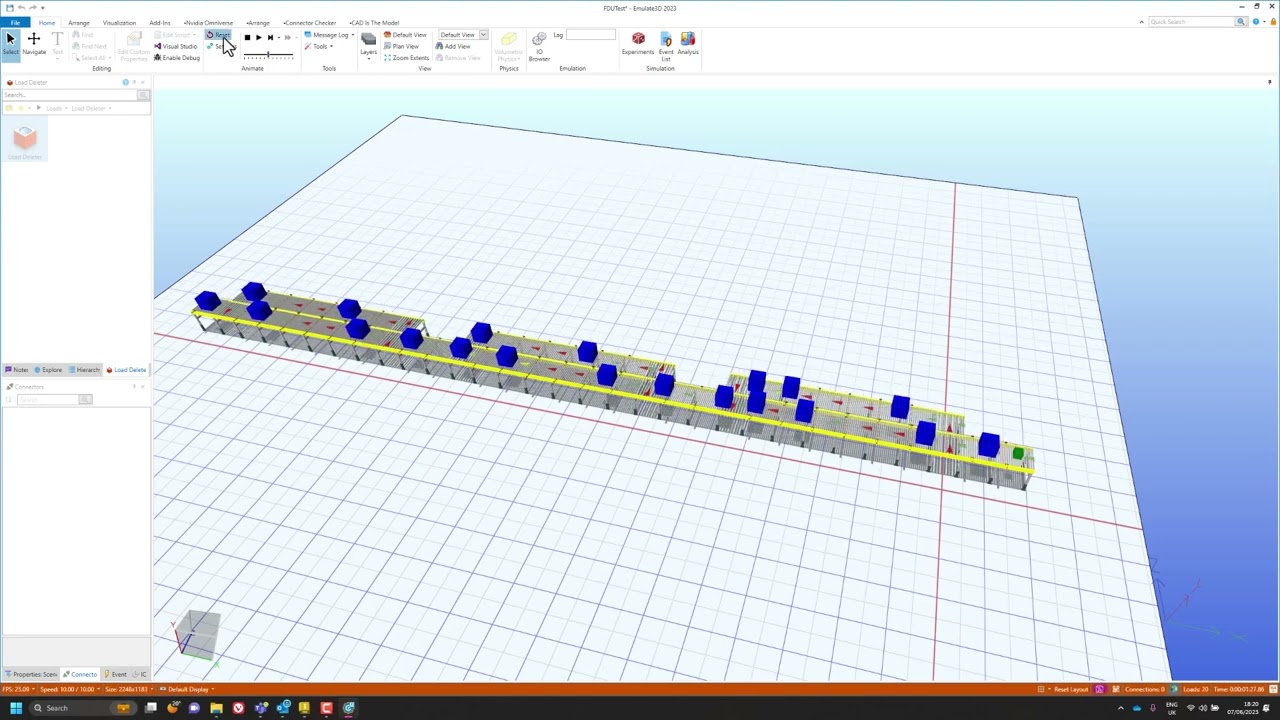Adjust the animation speed slider
The height and width of the screenshot is (720, 1280).
tap(268, 55)
